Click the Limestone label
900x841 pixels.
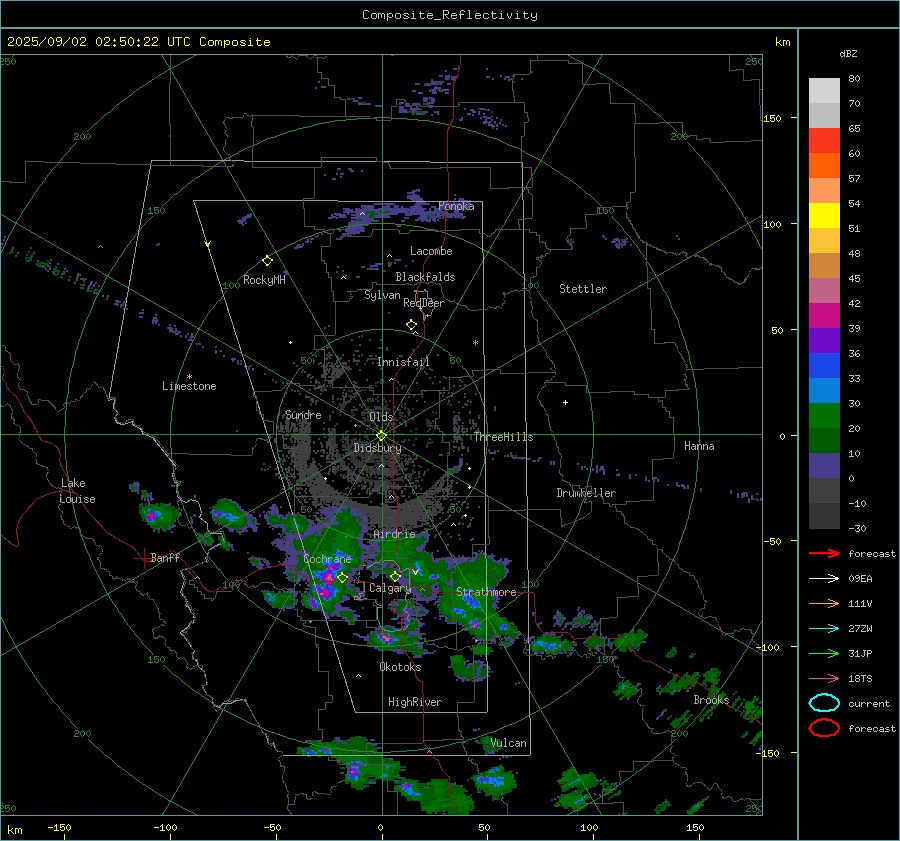pyautogui.click(x=189, y=386)
